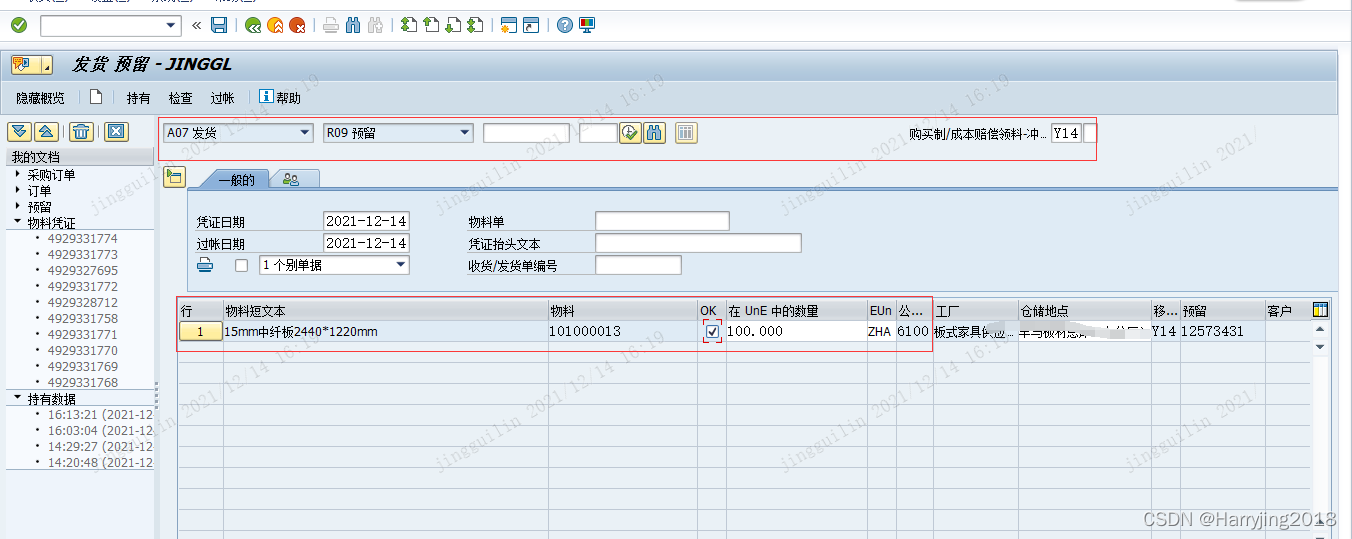Click the Previous Page icon

click(x=431, y=25)
